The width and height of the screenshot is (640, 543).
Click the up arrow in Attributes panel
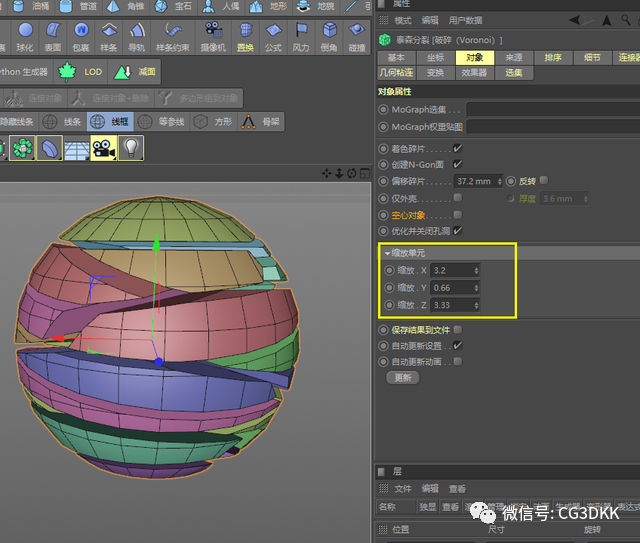tap(607, 20)
